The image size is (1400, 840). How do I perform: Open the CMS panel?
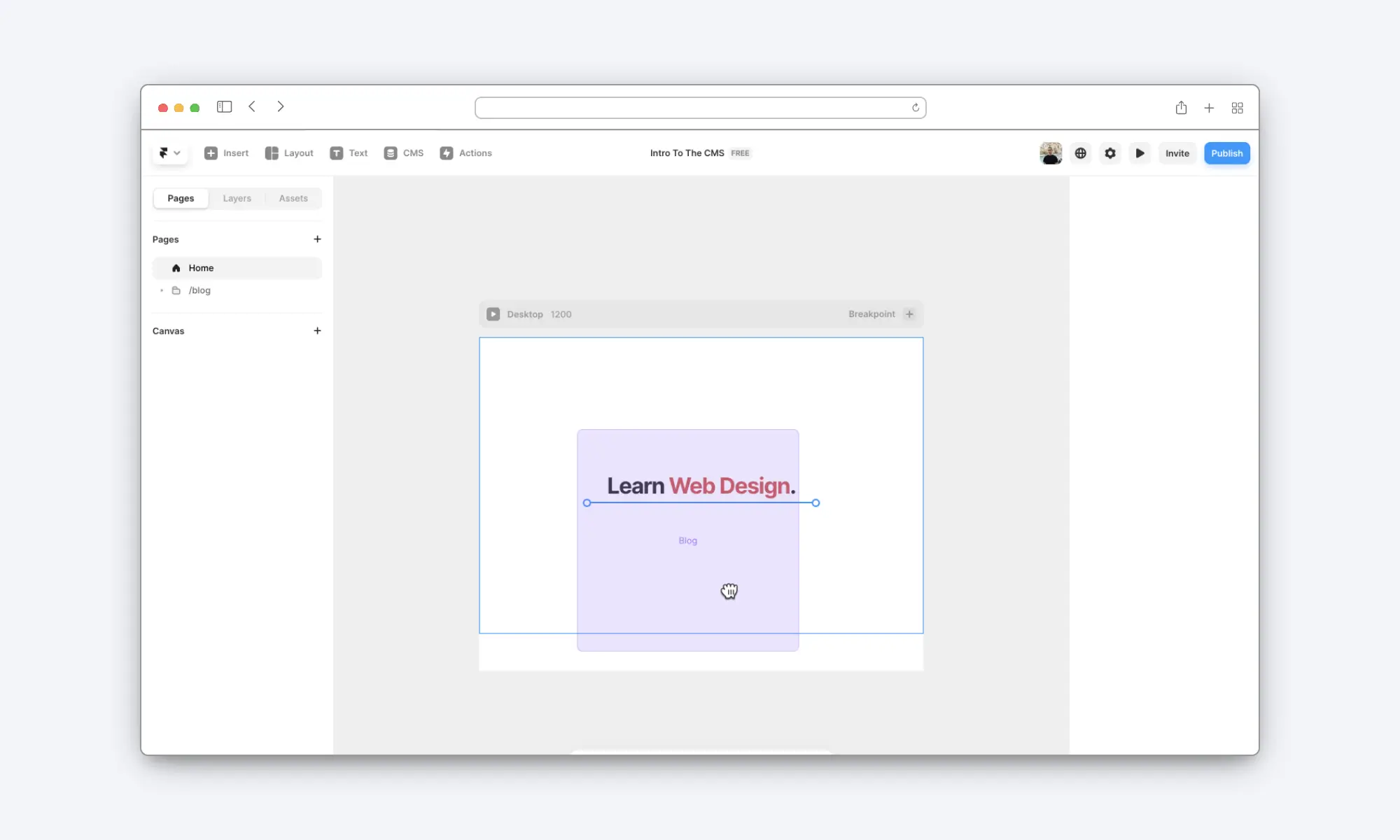point(404,152)
